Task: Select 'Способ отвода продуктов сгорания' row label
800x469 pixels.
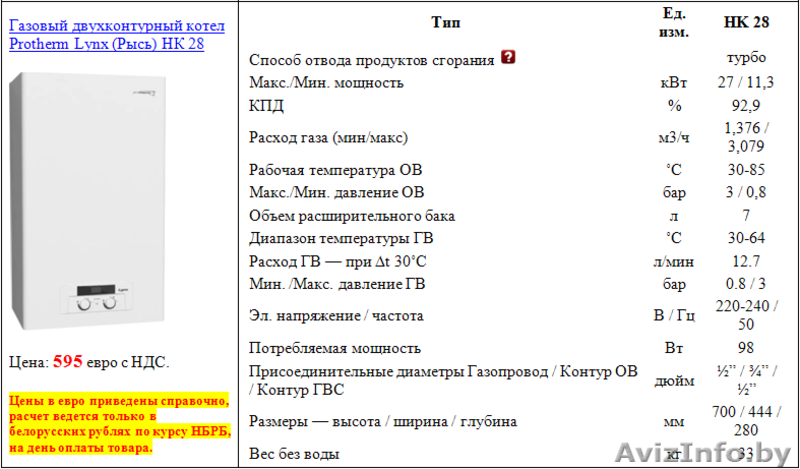Action: (371, 60)
